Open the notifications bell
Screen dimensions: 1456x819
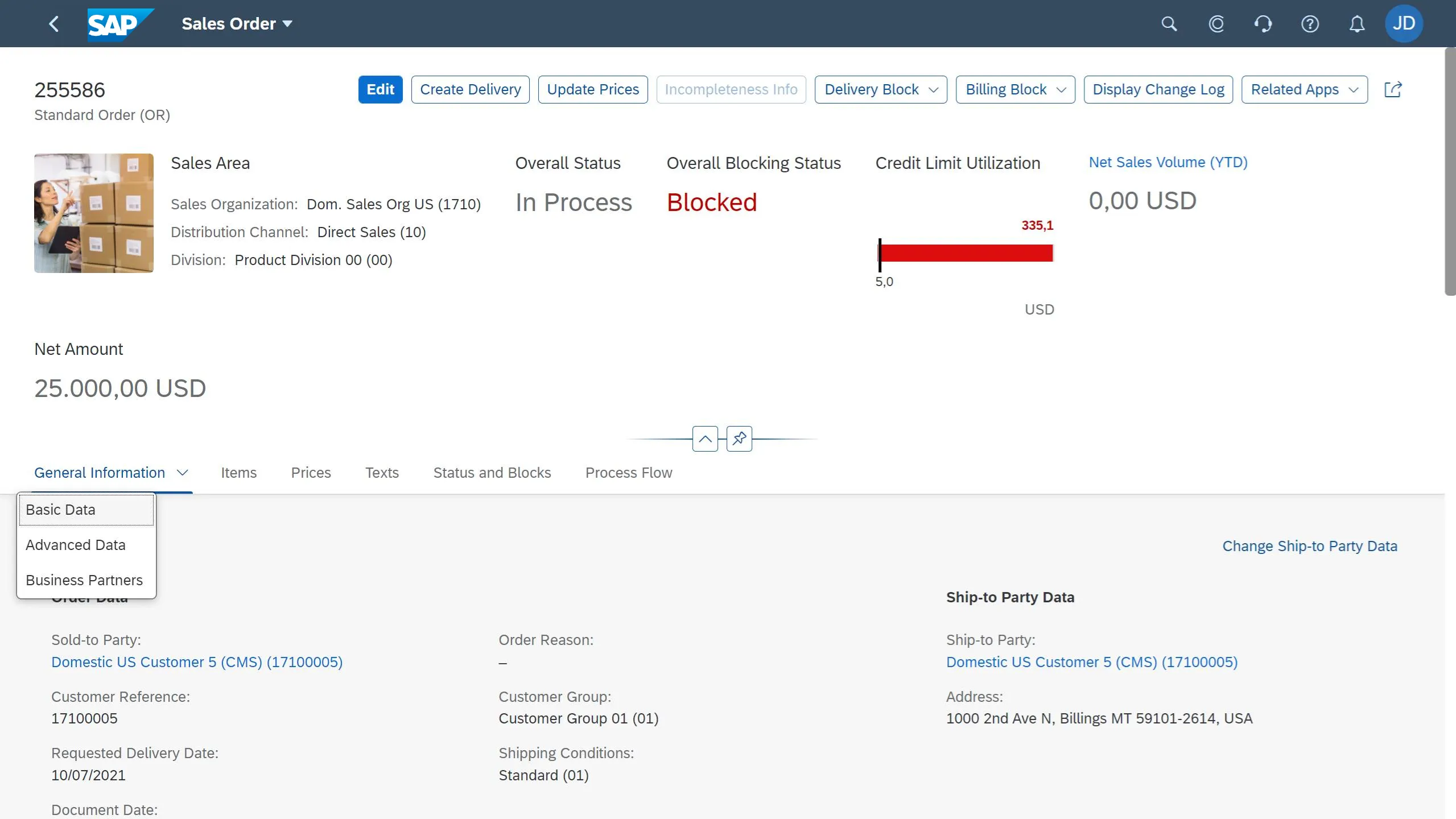[1357, 23]
